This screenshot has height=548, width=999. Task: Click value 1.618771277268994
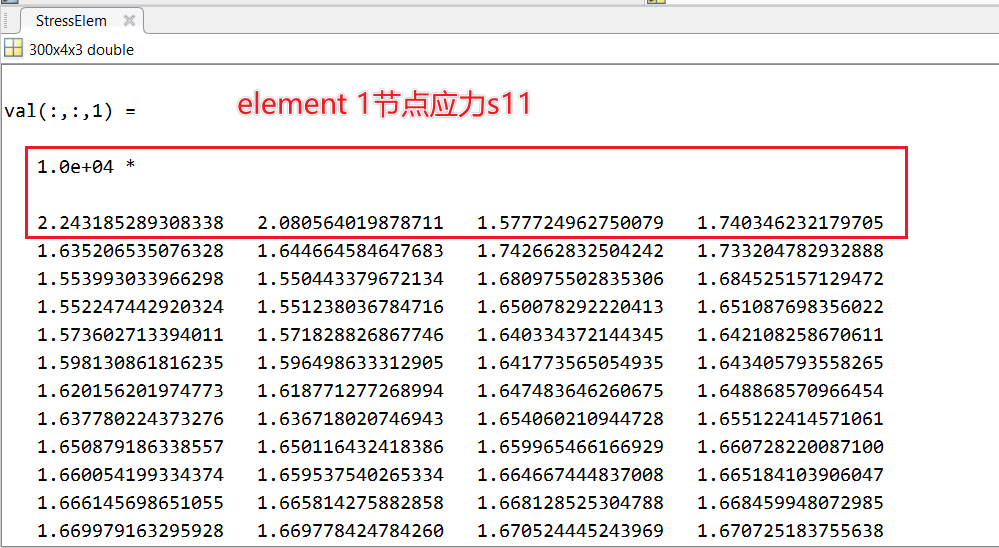(350, 391)
